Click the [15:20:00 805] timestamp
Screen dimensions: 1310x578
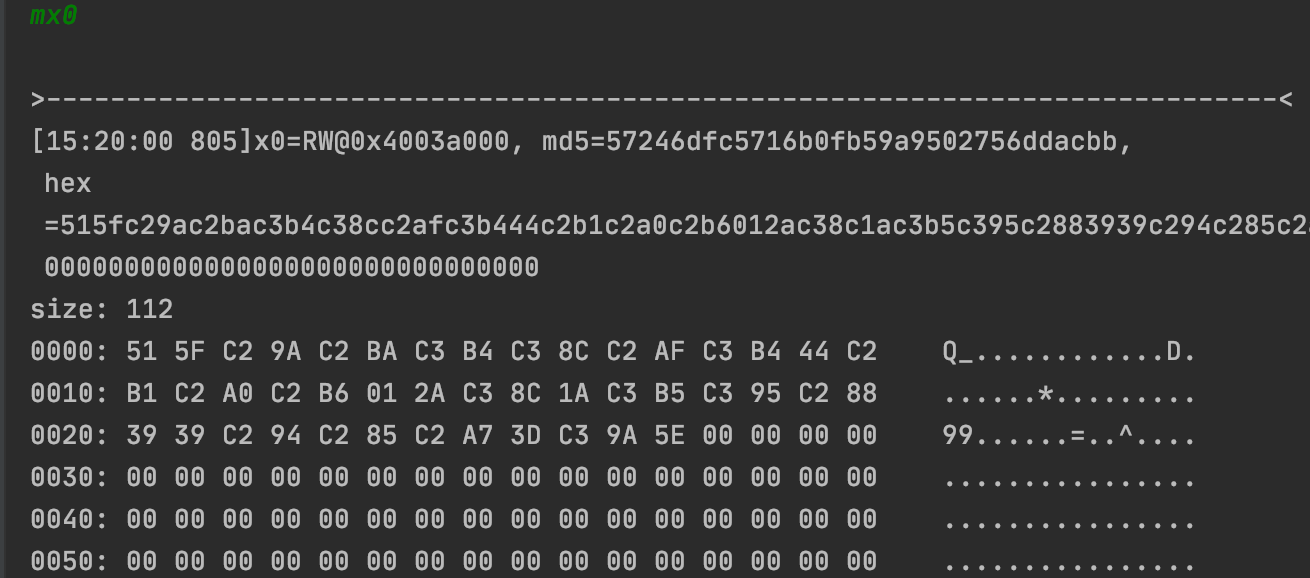tap(135, 142)
